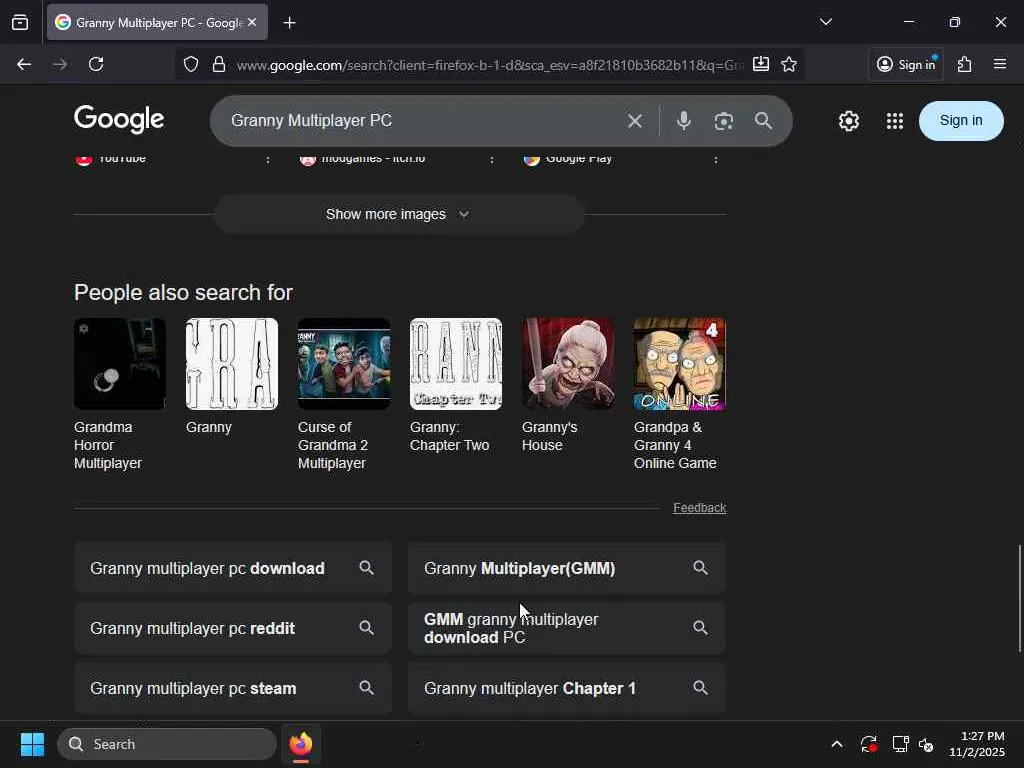
Task: Search GMM granny multiplayer download PC suggestion
Action: 567,628
